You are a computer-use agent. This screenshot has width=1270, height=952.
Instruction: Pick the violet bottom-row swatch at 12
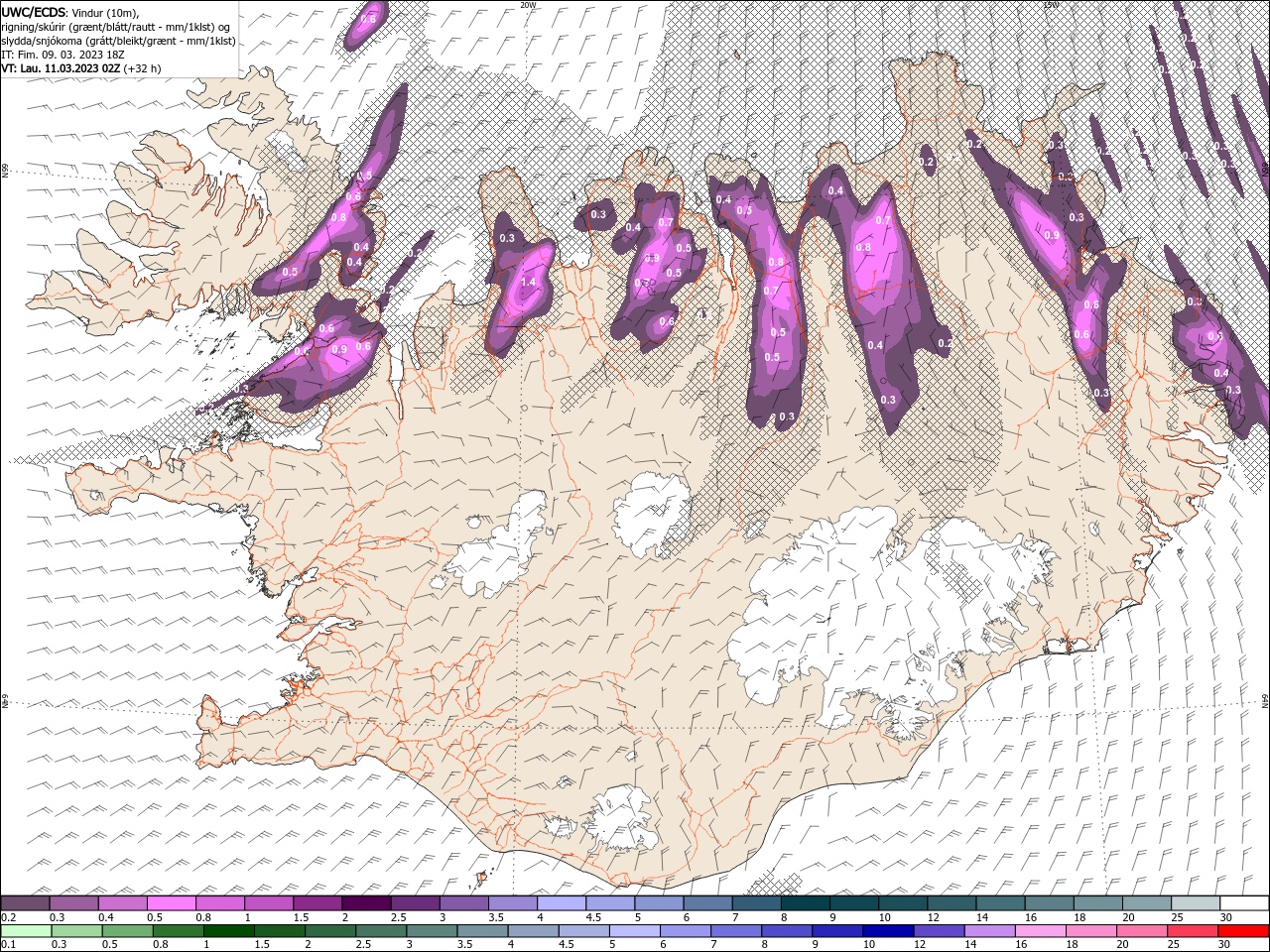(938, 931)
